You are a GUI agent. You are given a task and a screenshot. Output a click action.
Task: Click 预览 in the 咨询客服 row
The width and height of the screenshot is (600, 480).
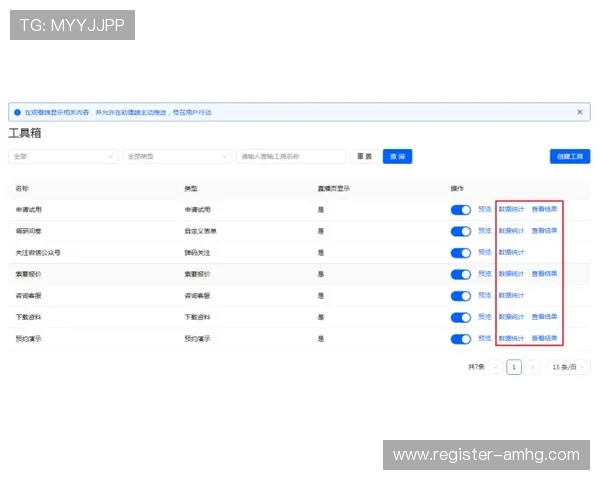484,296
